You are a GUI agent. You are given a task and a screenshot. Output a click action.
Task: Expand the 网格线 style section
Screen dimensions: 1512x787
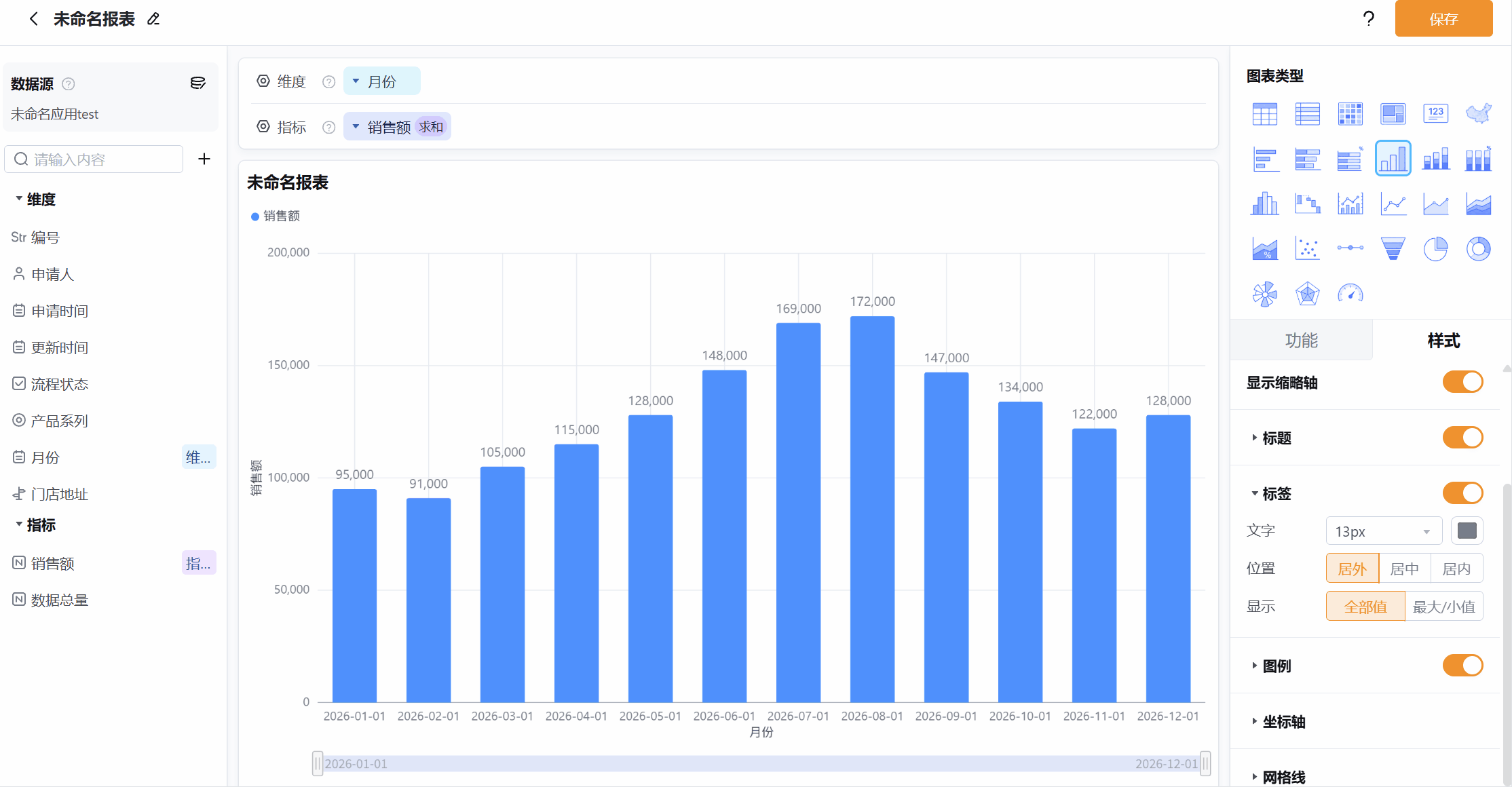1255,777
